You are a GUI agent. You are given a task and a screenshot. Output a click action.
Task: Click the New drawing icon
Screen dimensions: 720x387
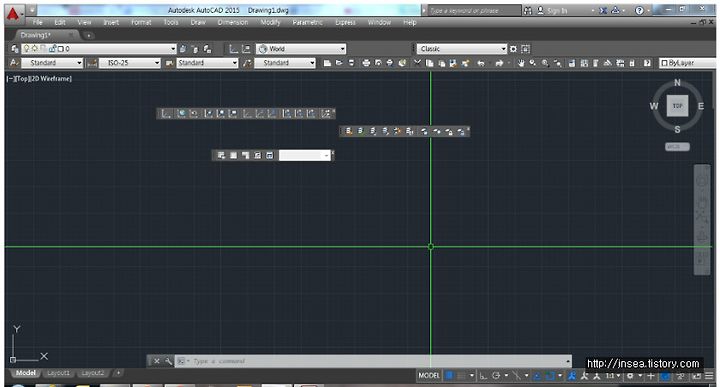327,63
